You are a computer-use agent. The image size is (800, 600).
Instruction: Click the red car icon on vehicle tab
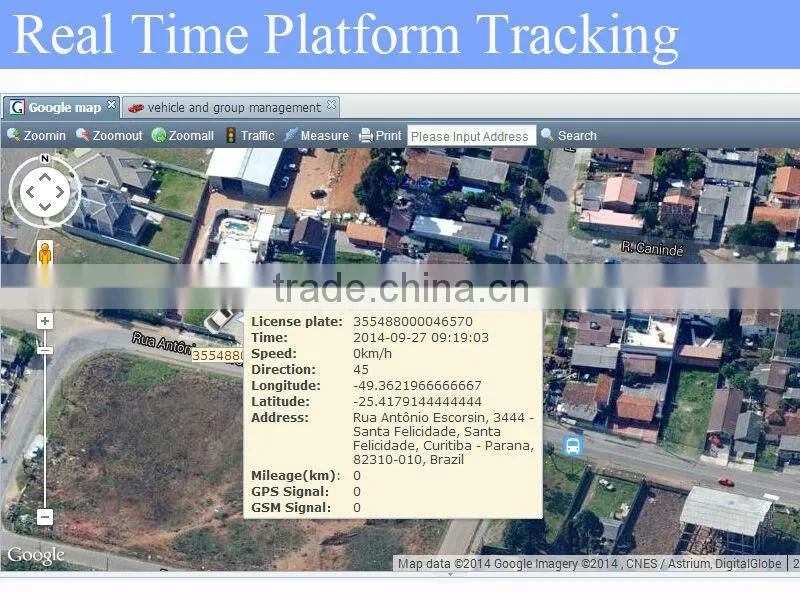click(x=136, y=108)
